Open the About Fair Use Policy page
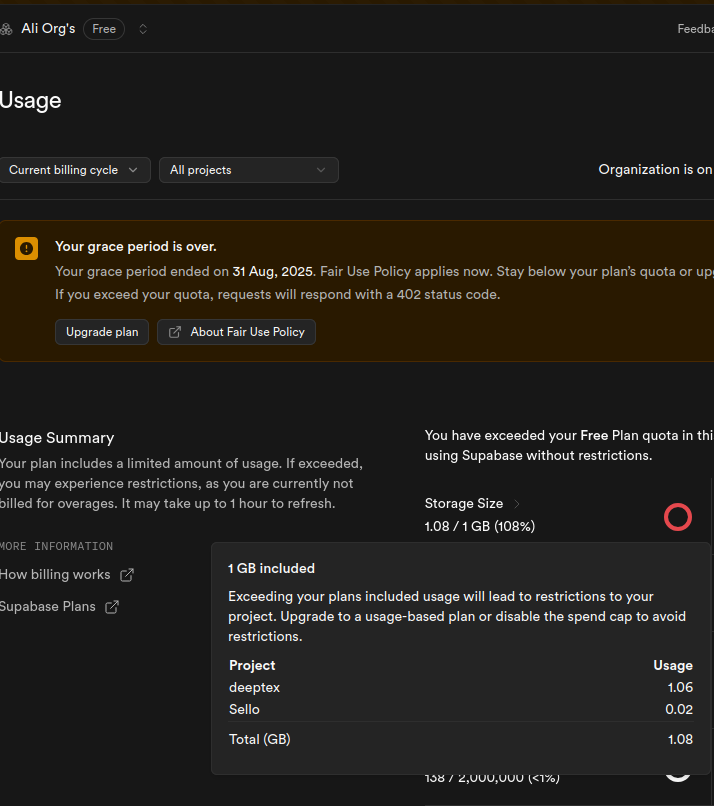 236,332
